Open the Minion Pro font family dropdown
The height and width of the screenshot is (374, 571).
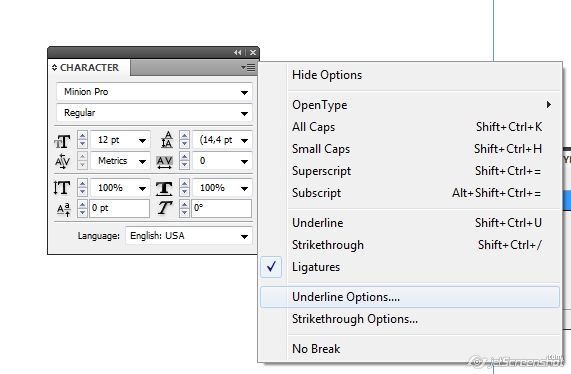click(x=154, y=92)
